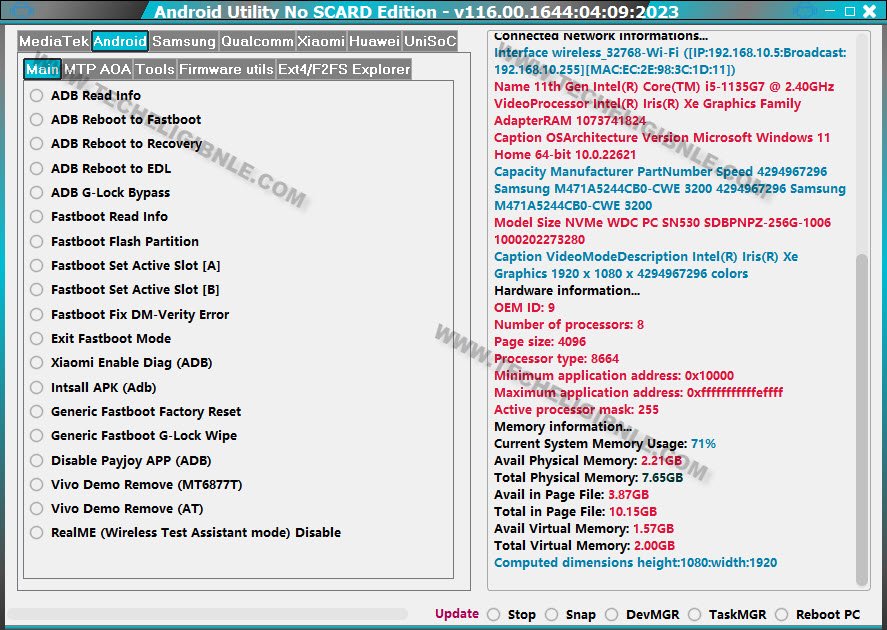Click the 'Hardware information...' heading
Screen dimensions: 887x630
(x=567, y=291)
